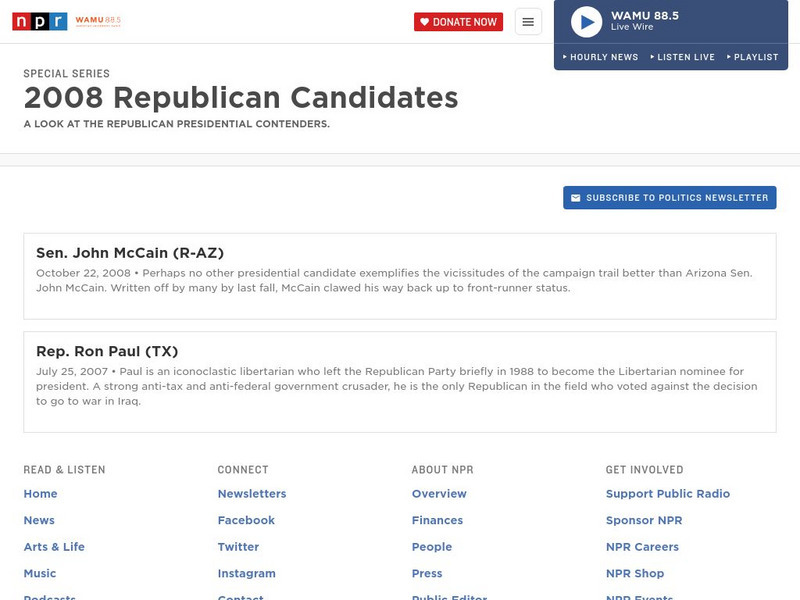Open the Sen. John McCain article
This screenshot has width=800, height=600.
pos(130,253)
